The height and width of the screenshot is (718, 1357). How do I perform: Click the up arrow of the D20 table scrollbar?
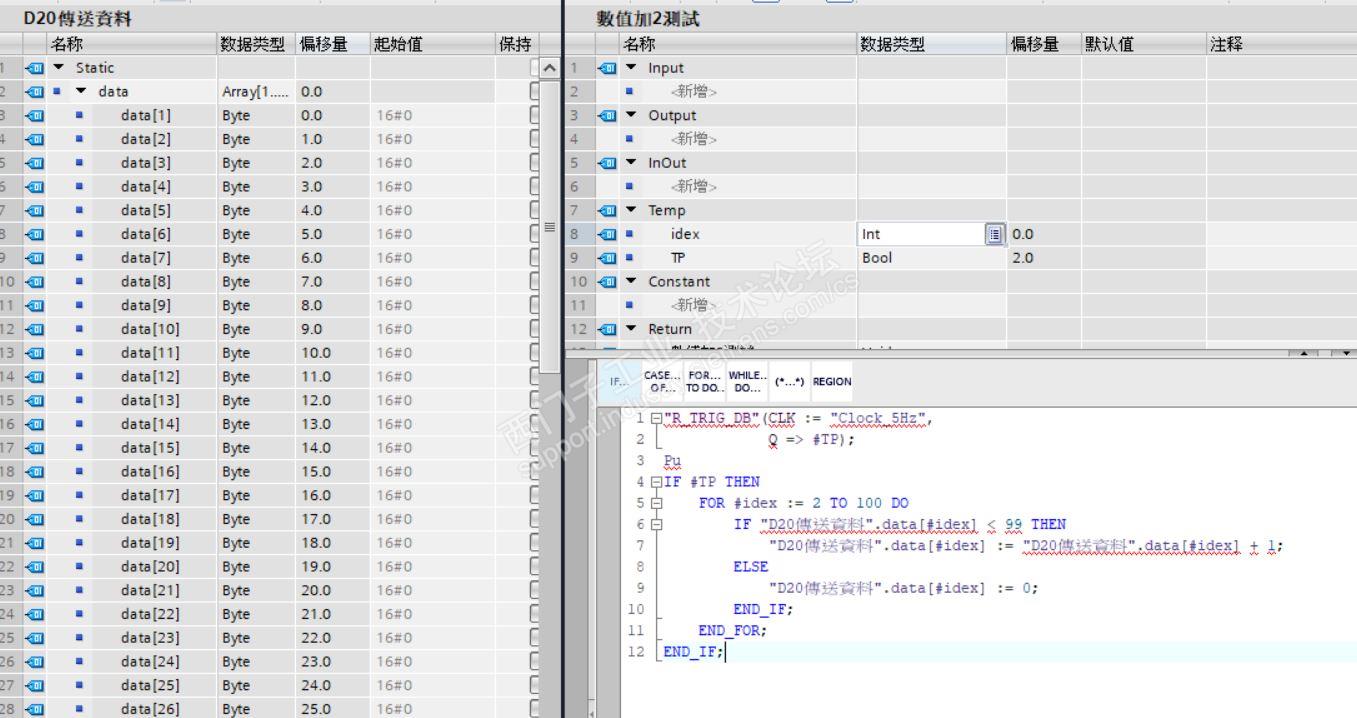[550, 68]
